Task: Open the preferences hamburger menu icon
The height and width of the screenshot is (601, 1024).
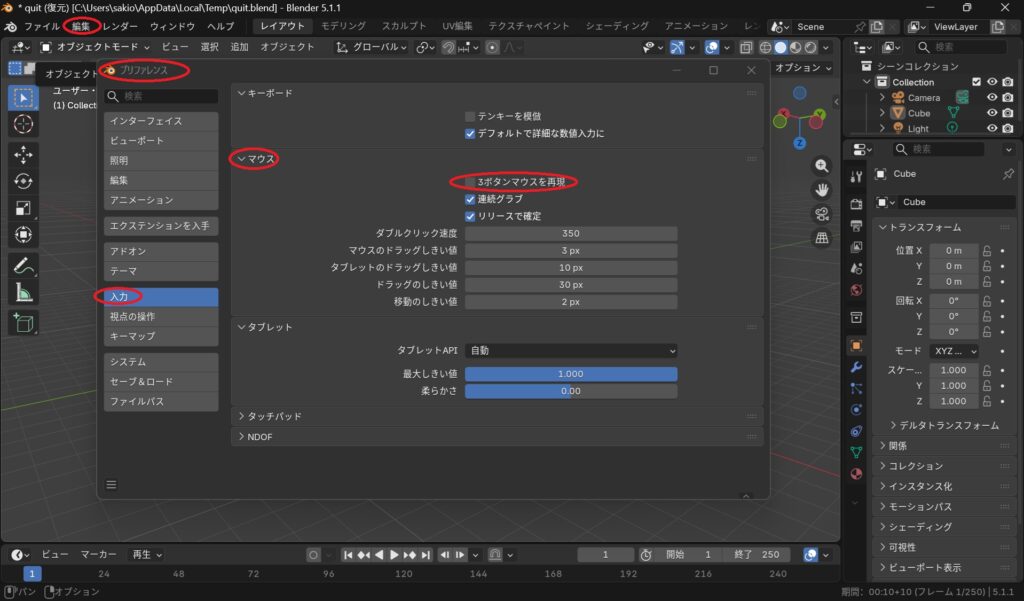Action: click(x=111, y=485)
